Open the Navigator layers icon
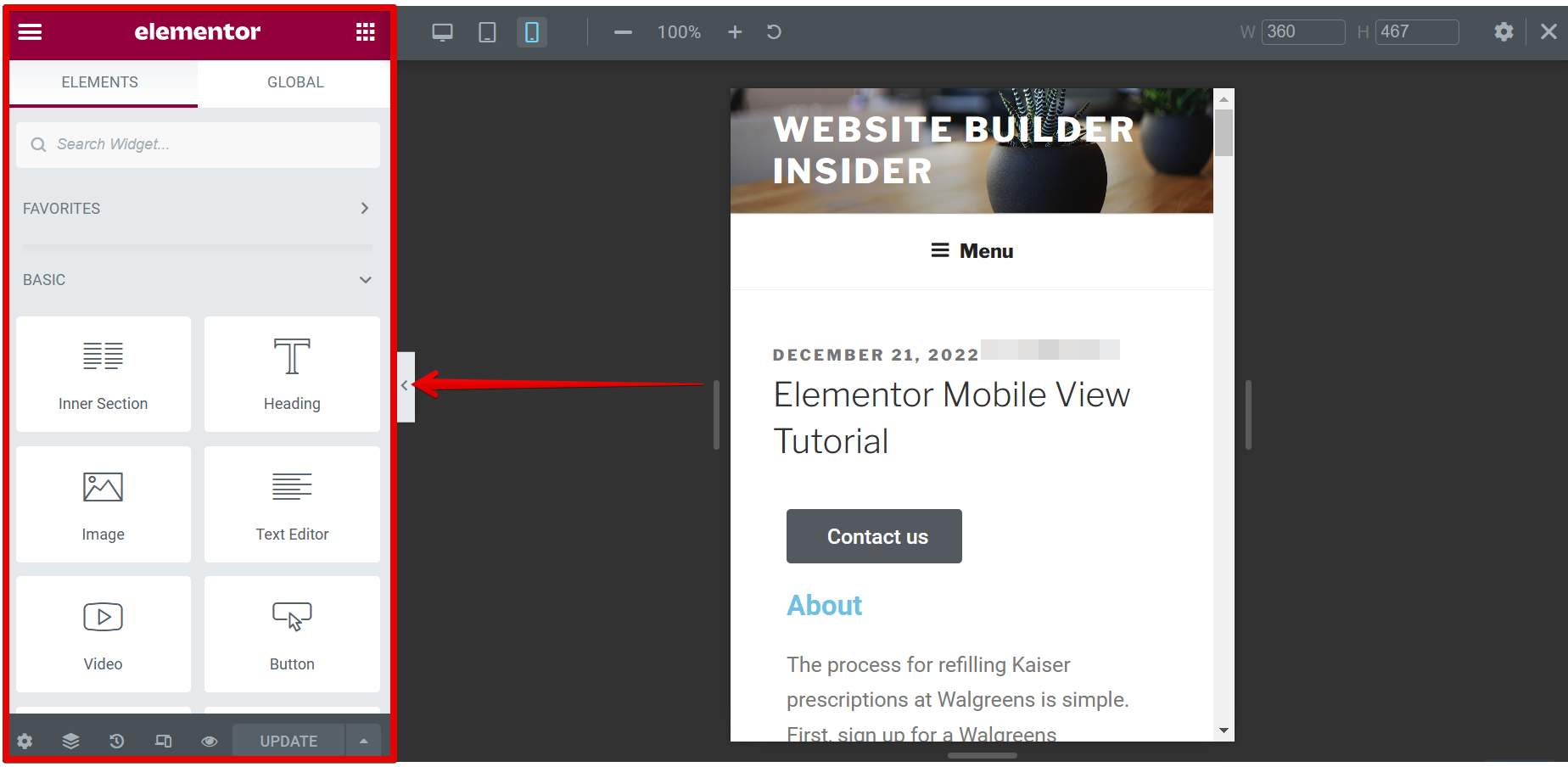Viewport: 1568px width, 767px height. (x=71, y=741)
